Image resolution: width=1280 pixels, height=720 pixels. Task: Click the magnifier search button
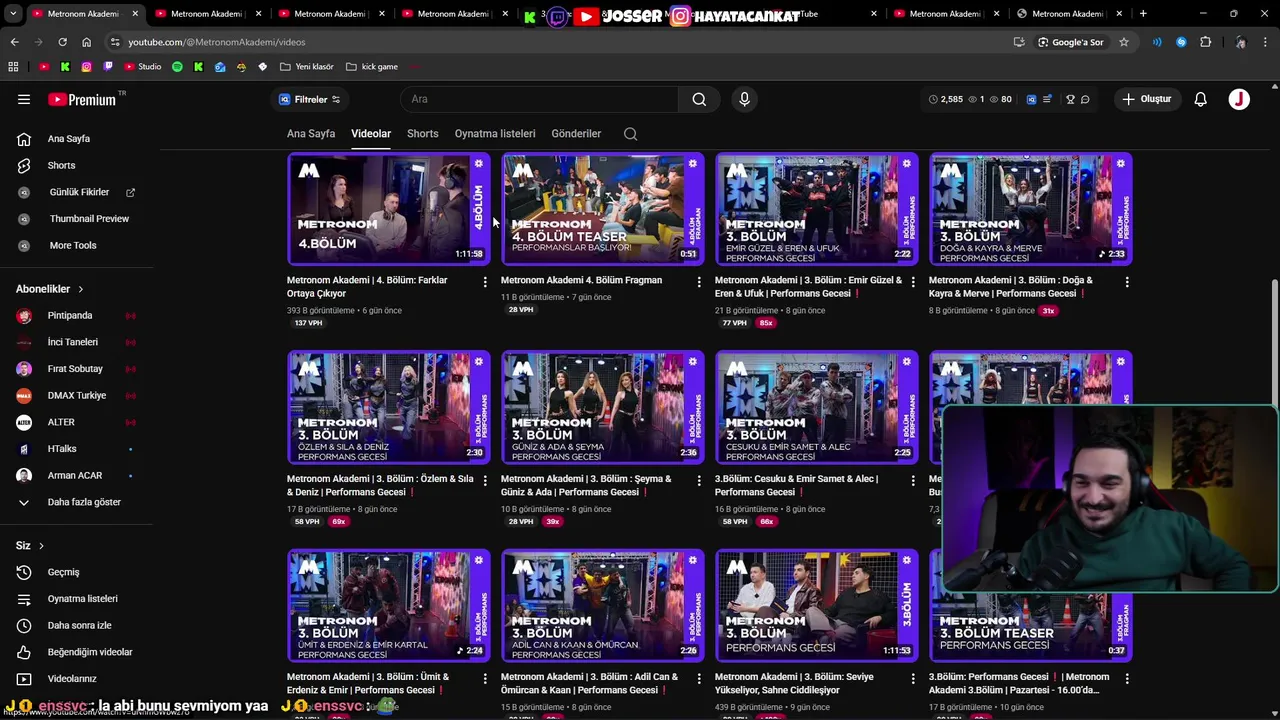(x=699, y=99)
